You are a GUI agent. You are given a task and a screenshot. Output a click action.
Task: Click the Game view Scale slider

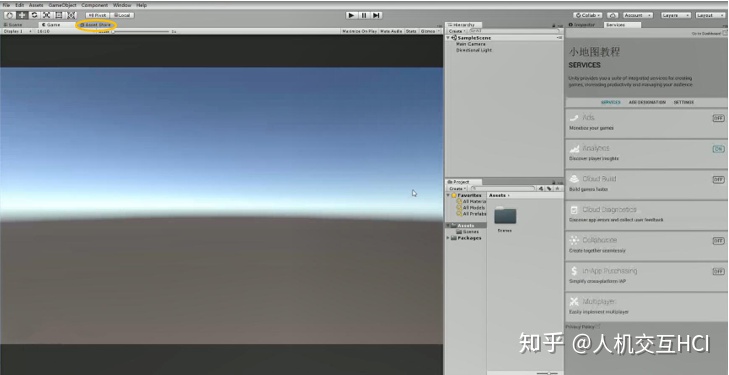pyautogui.click(x=141, y=32)
